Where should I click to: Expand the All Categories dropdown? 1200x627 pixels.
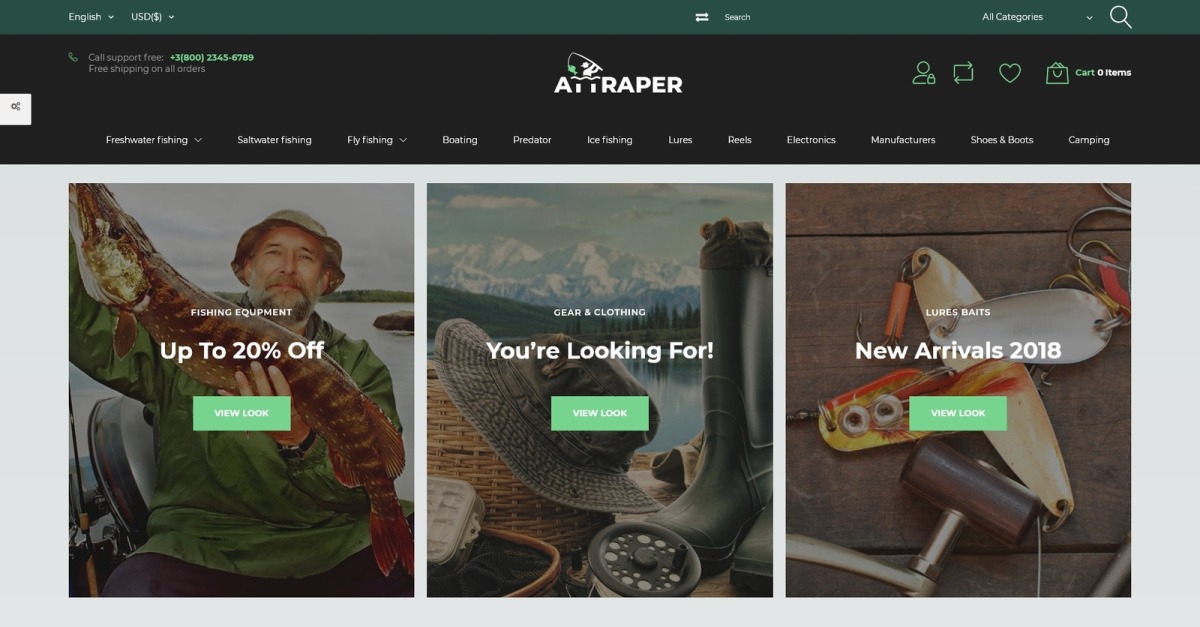pos(1037,17)
